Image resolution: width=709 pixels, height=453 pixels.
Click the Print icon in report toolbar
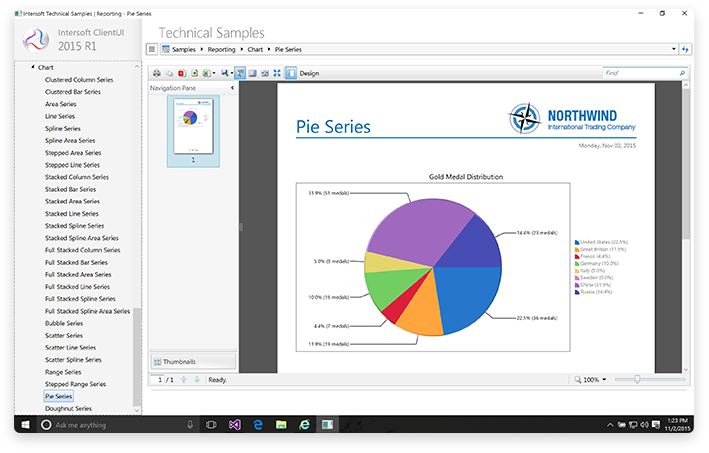156,73
